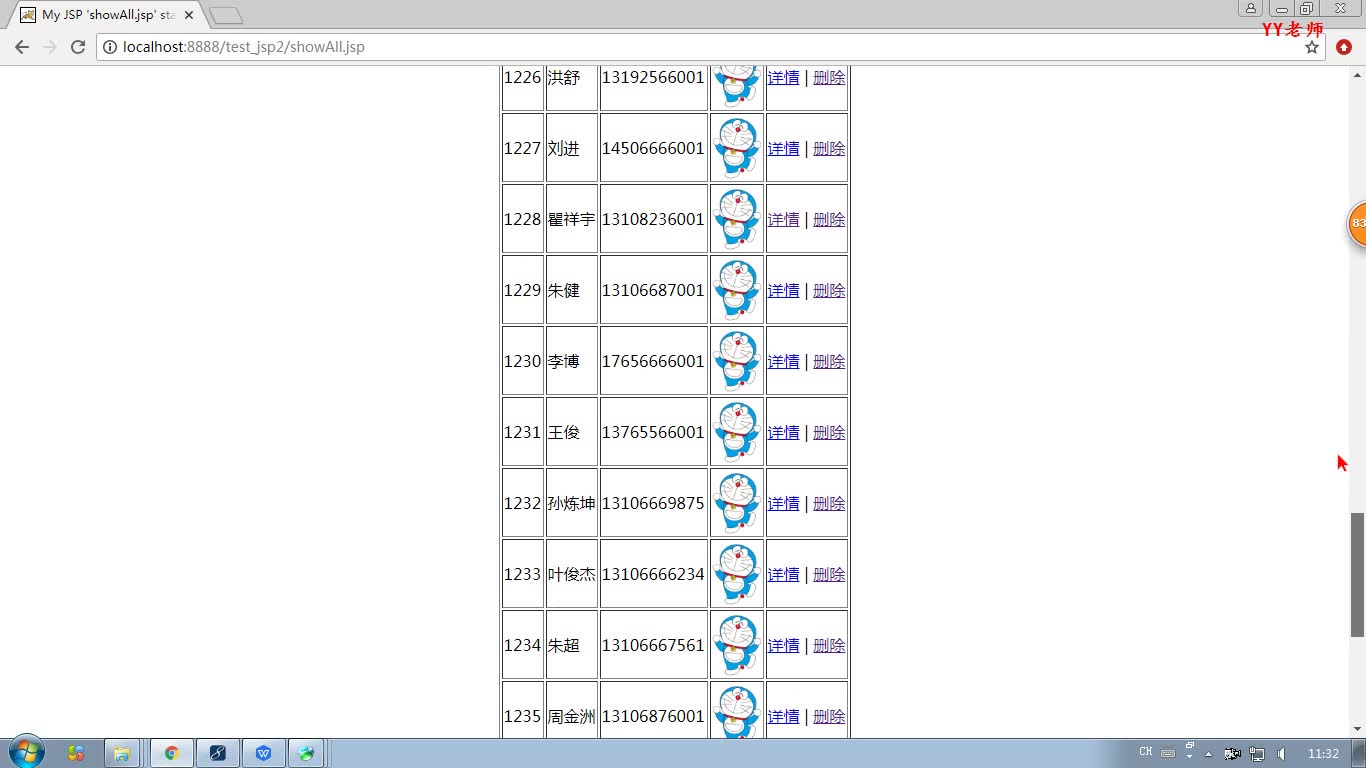This screenshot has height=768, width=1366.
Task: Click 删除 for row 1235 周金洲
Action: [x=829, y=716]
